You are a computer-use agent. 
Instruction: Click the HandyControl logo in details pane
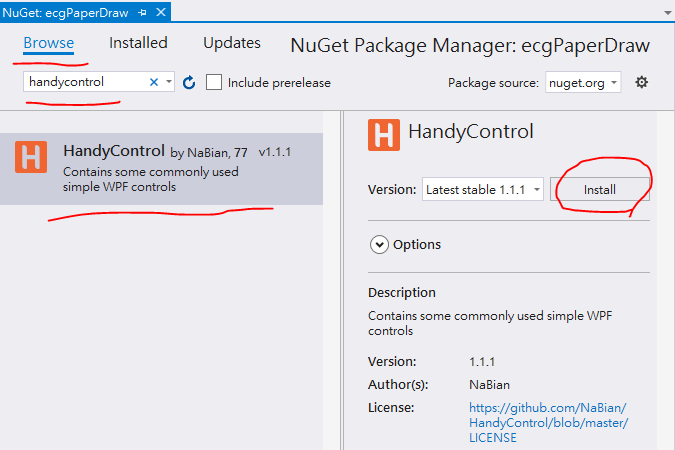(x=384, y=135)
